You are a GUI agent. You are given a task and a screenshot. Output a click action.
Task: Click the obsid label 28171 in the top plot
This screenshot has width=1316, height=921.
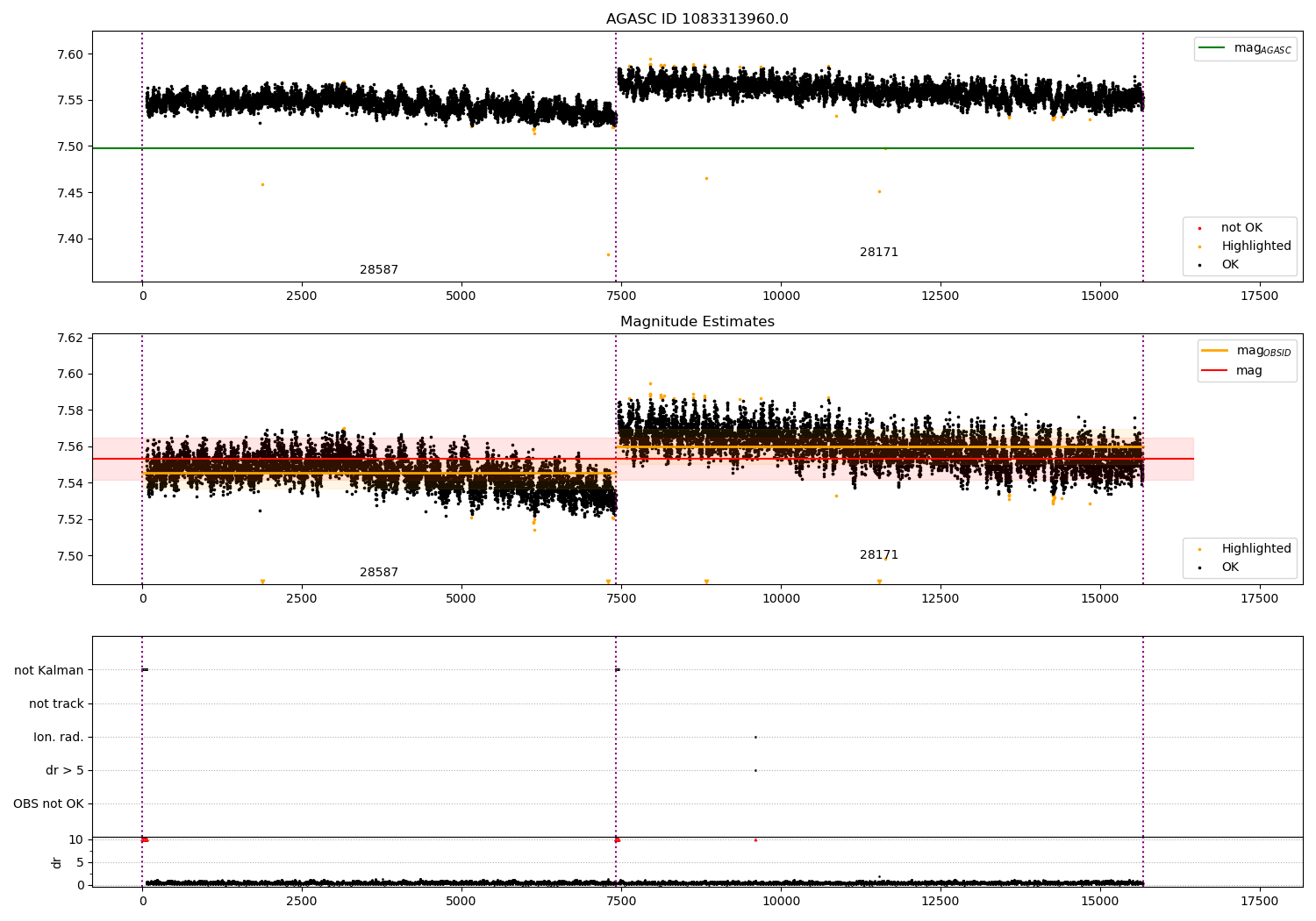point(879,253)
